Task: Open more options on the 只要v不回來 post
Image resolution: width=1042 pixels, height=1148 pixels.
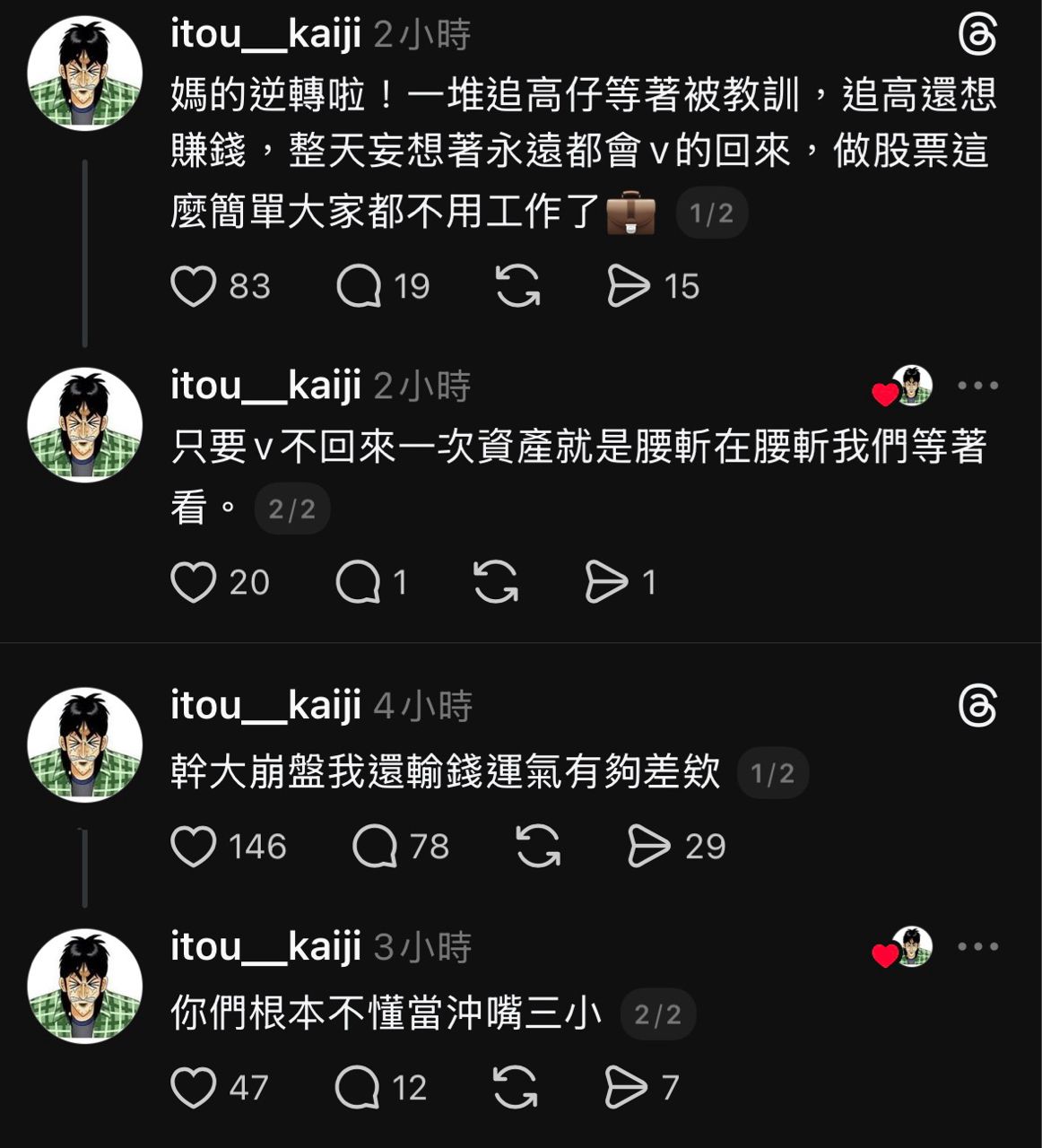Action: [977, 386]
